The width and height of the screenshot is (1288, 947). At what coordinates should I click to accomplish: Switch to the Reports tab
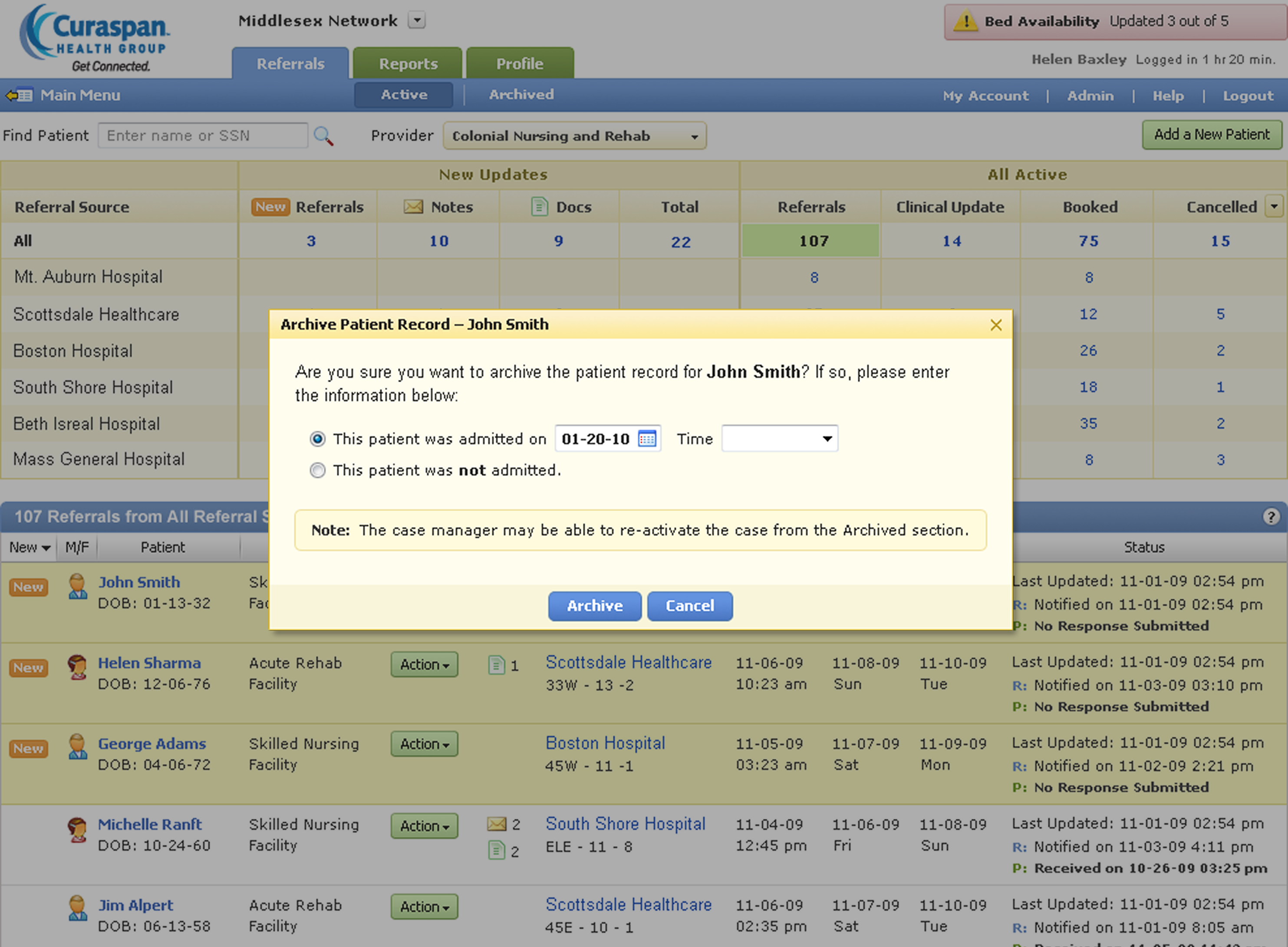407,64
